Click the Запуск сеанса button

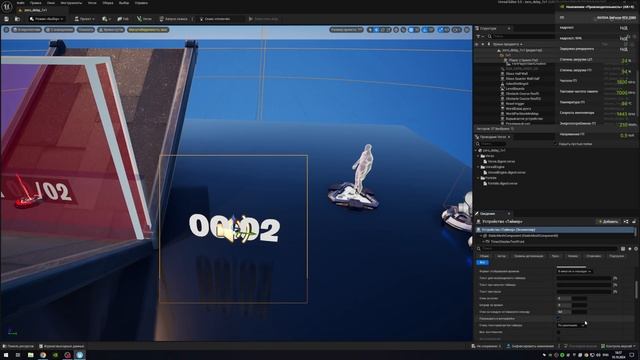point(173,19)
